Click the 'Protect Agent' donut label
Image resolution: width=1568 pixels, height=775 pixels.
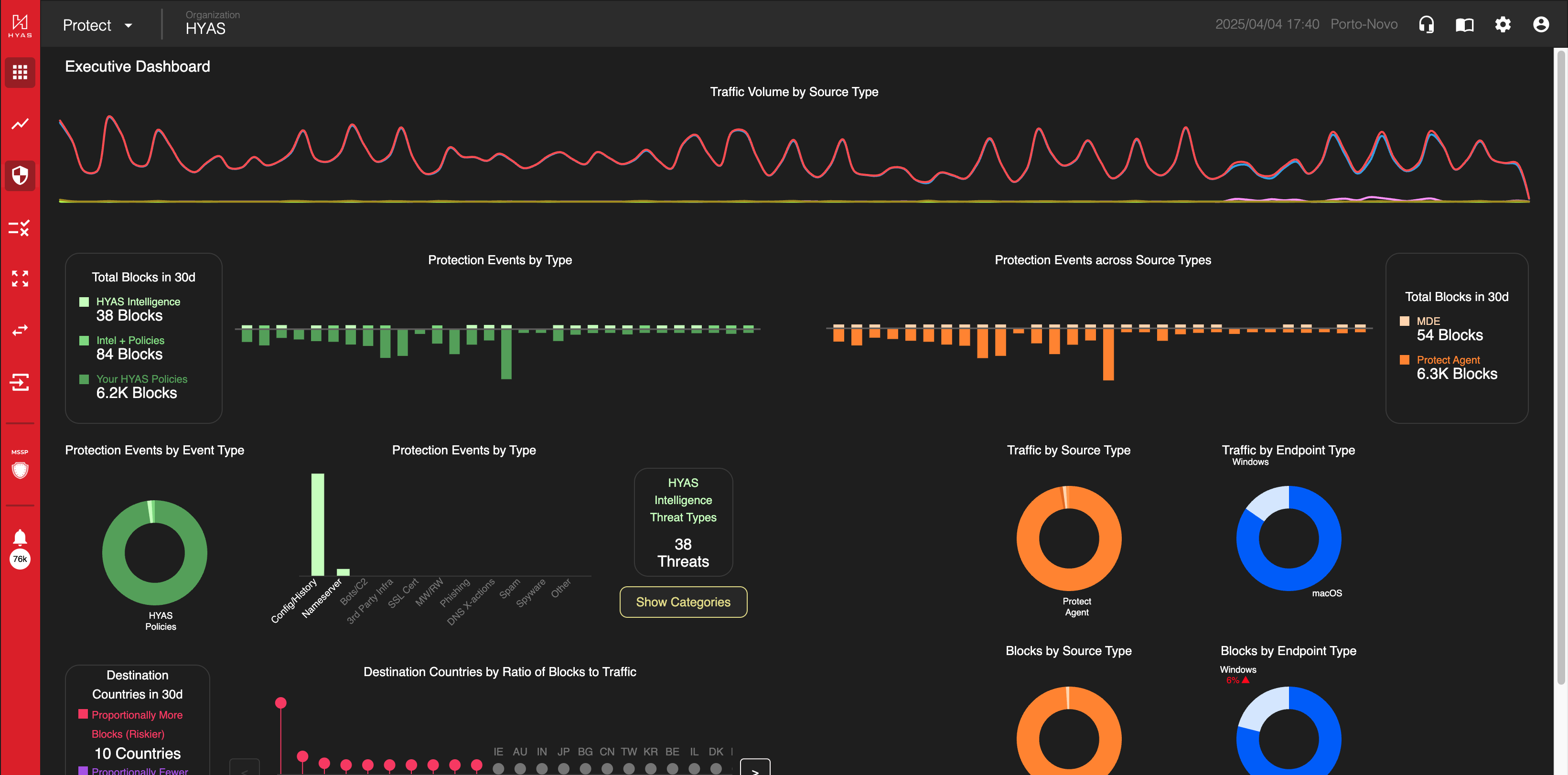pos(1076,606)
